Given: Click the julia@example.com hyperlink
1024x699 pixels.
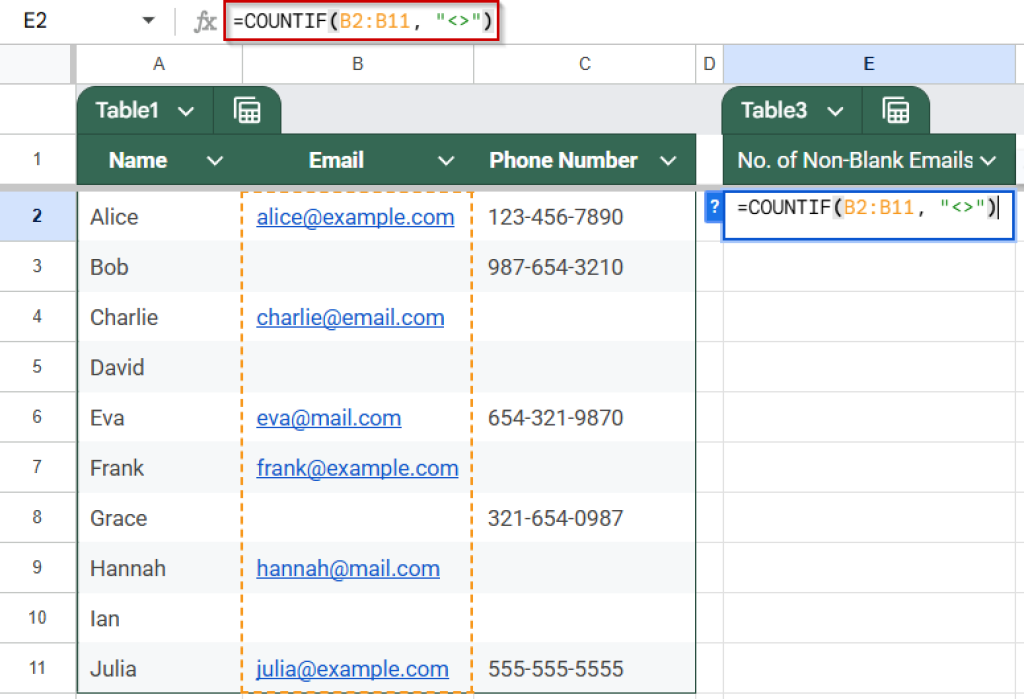Looking at the screenshot, I should coord(354,668).
